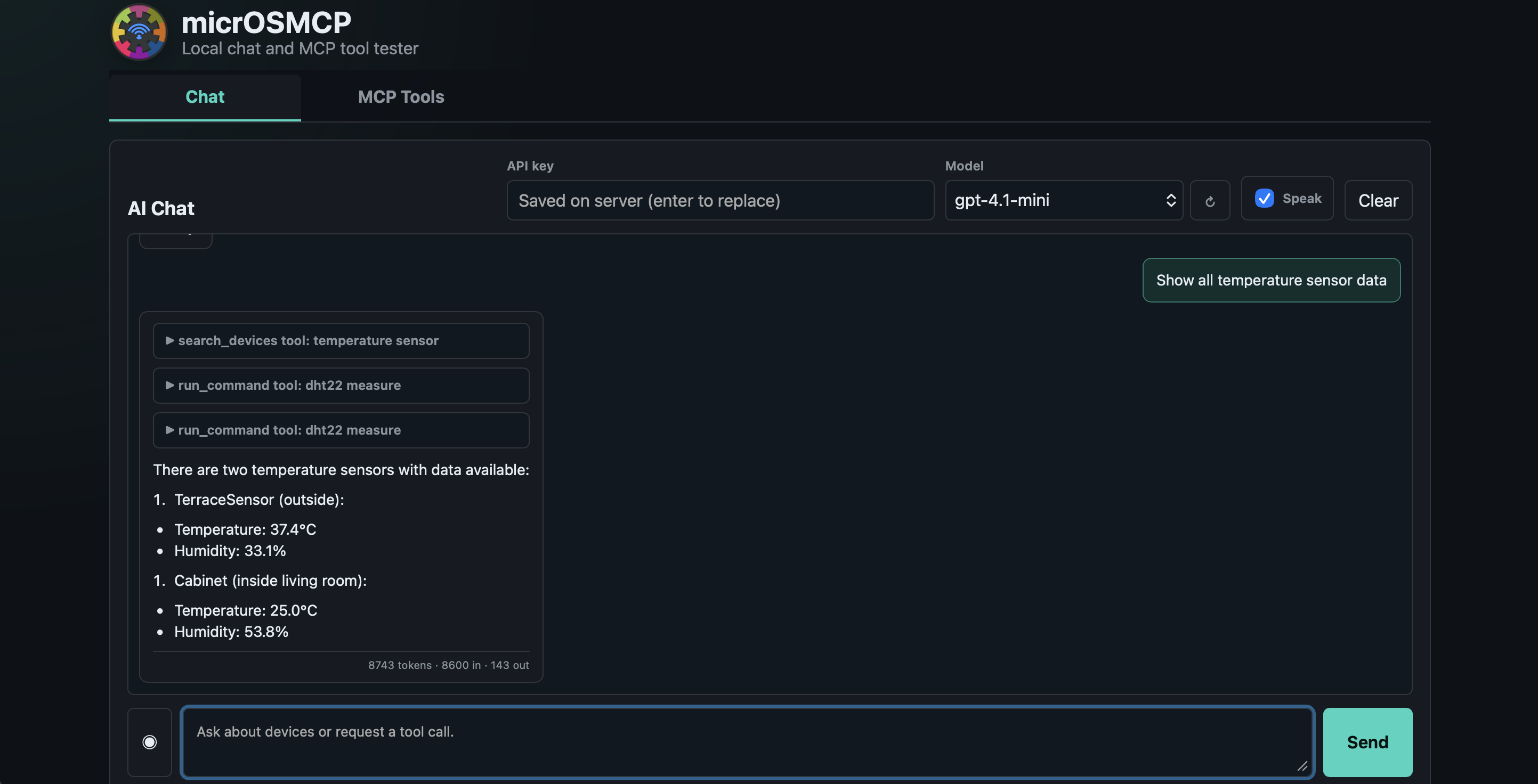The width and height of the screenshot is (1538, 784).
Task: Click the chat message text area
Action: coord(747,742)
